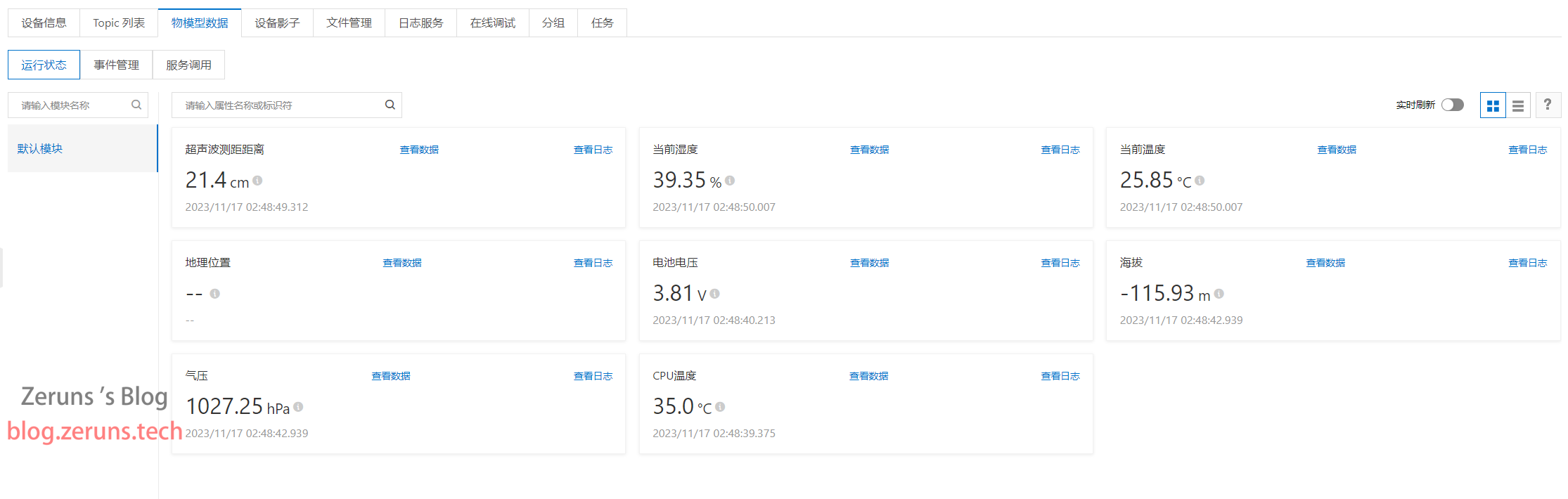Switch to 日志服务 tab
Image resolution: width=1568 pixels, height=499 pixels.
420,23
